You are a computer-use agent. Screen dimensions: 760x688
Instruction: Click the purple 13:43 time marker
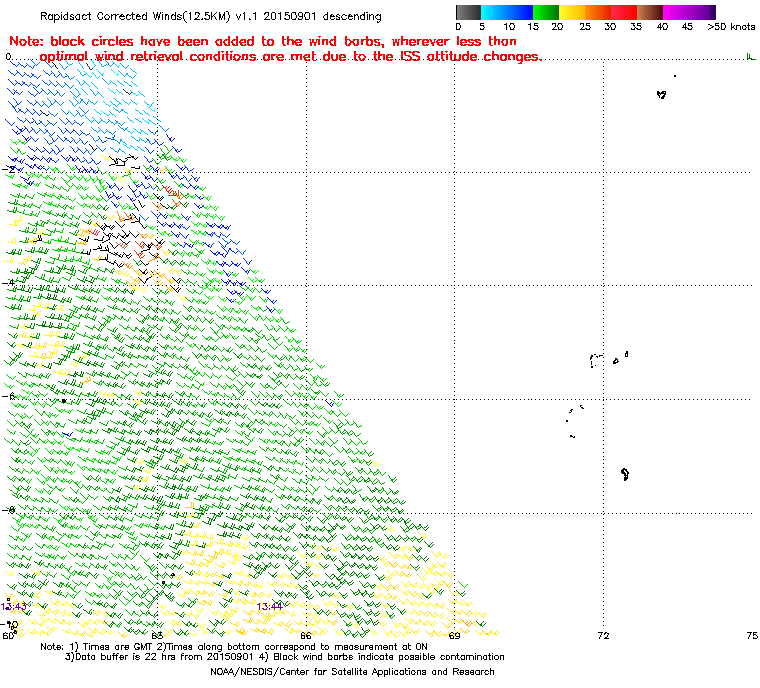click(x=14, y=606)
